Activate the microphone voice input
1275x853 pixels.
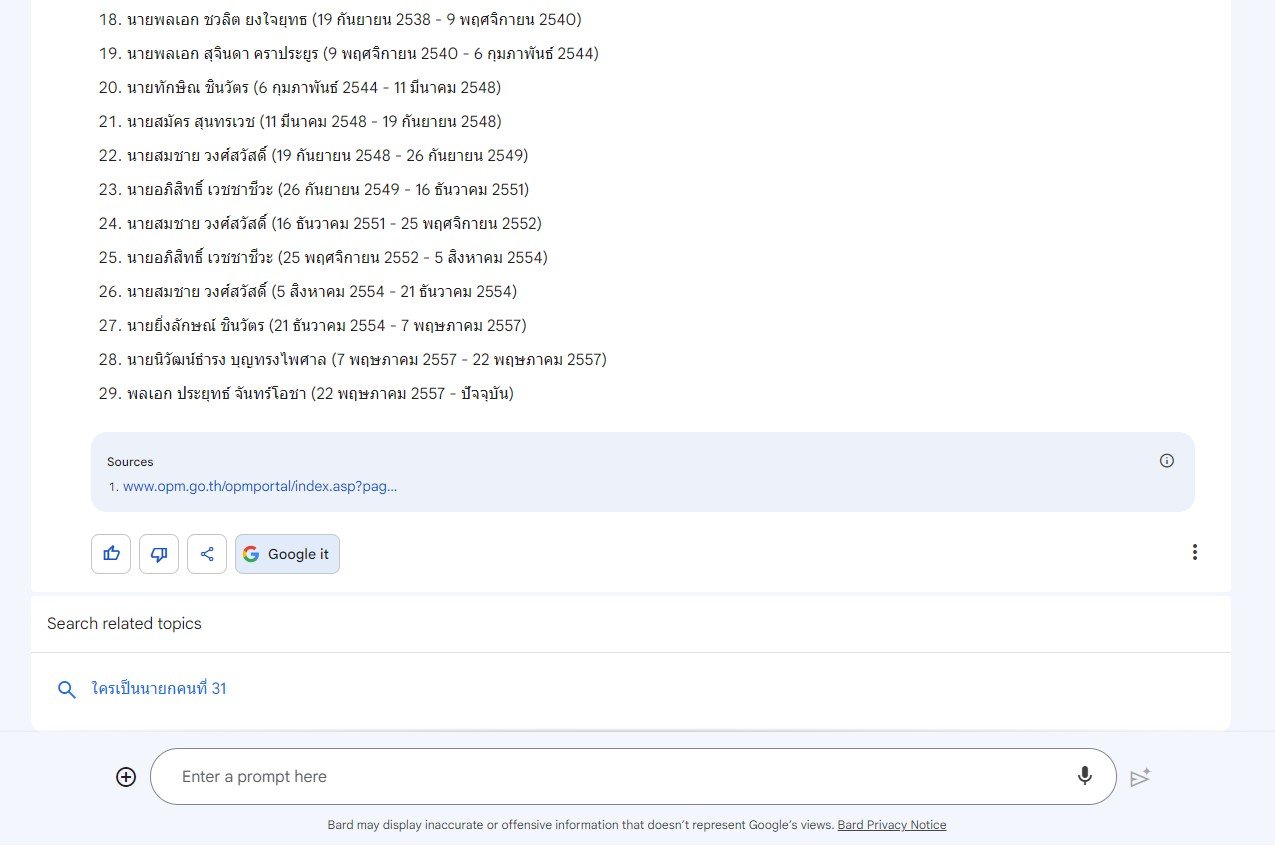pyautogui.click(x=1084, y=777)
